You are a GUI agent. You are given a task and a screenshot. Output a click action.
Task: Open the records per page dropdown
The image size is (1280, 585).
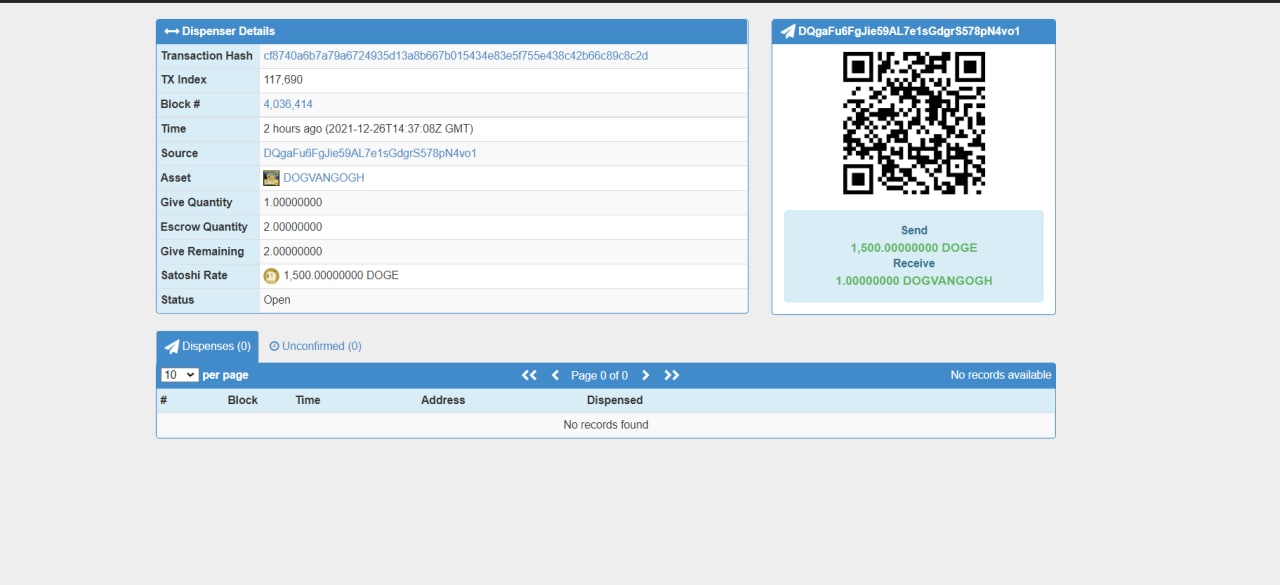[x=180, y=375]
